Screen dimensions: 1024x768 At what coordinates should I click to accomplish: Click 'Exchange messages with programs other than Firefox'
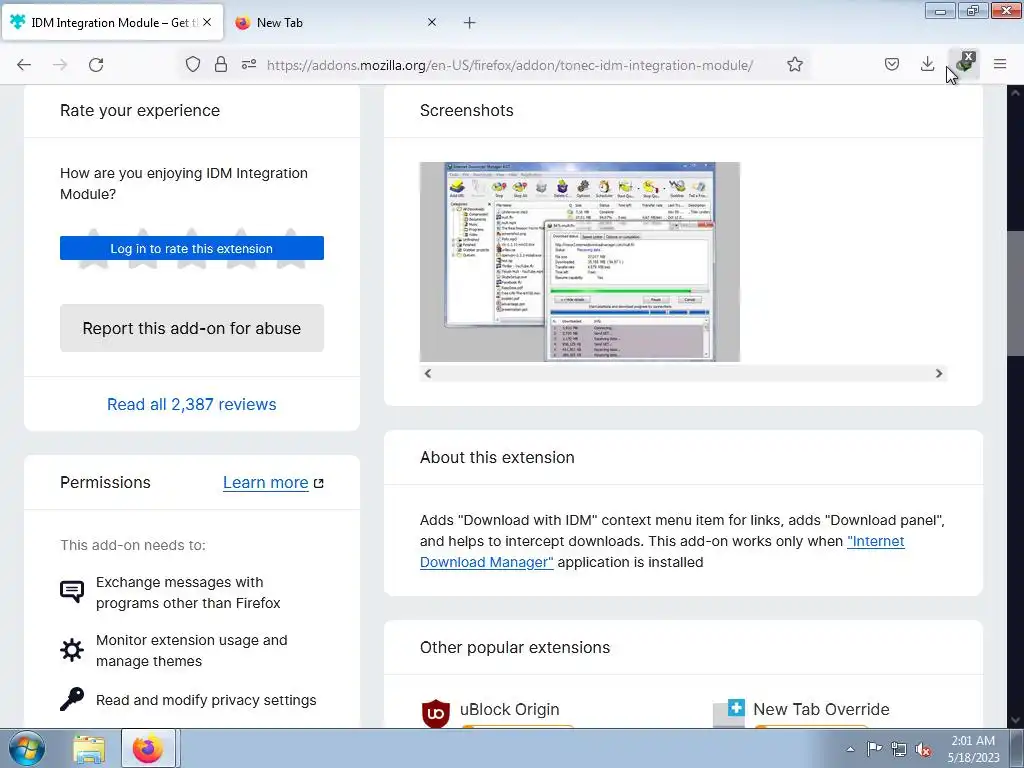[x=188, y=592]
